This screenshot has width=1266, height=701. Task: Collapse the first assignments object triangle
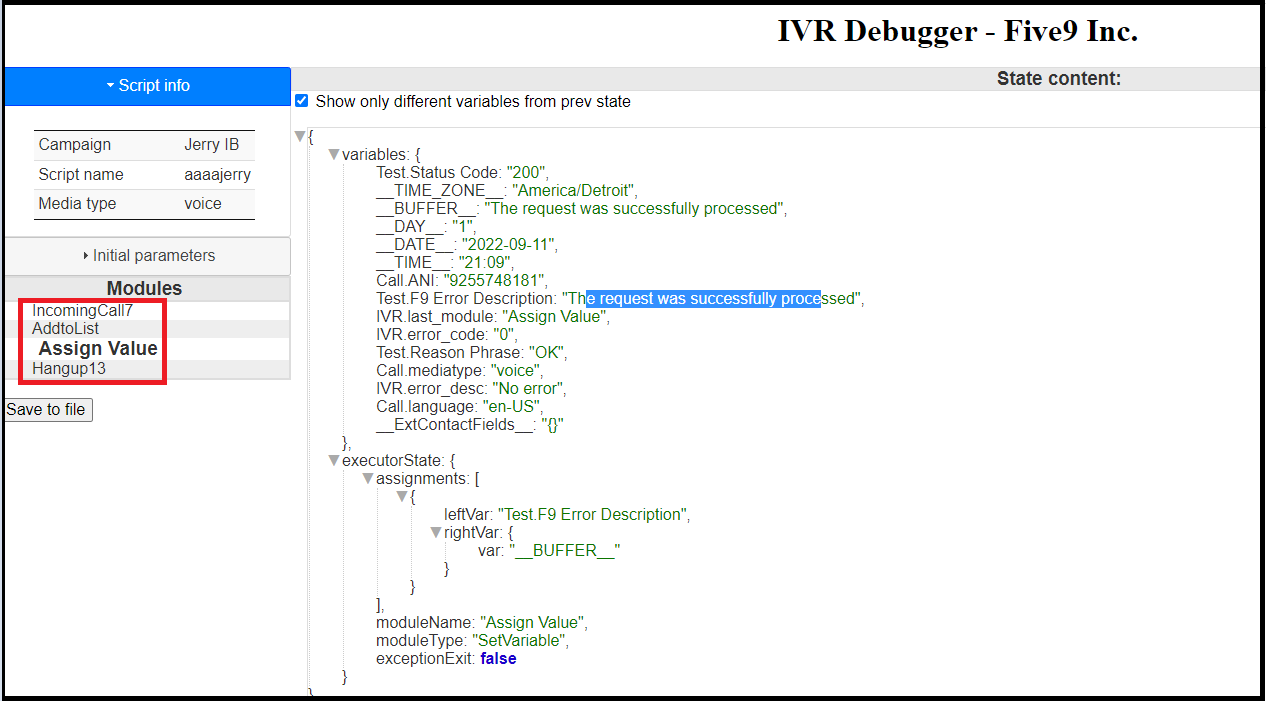coord(402,497)
